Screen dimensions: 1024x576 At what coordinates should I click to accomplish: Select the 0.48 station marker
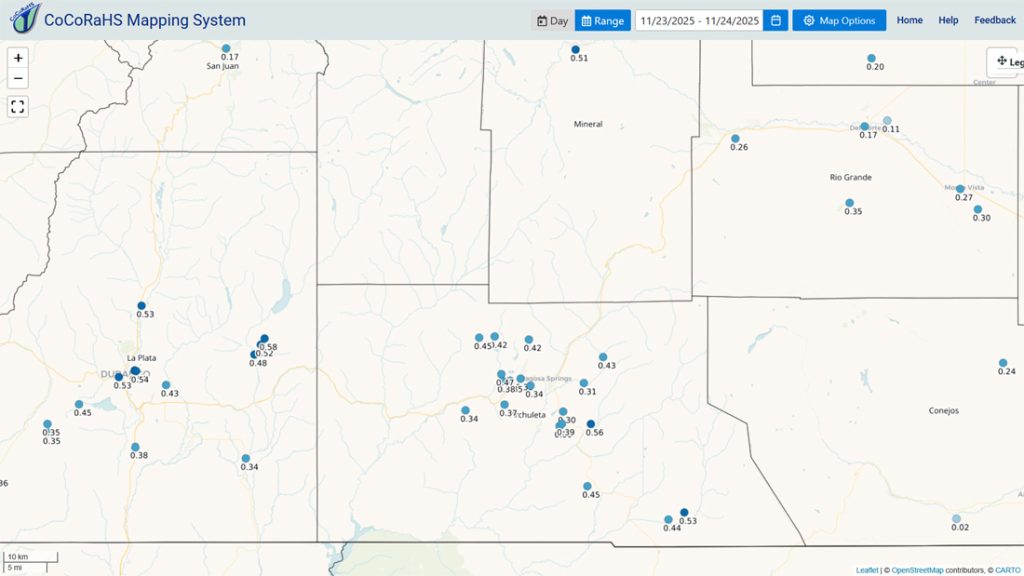tap(254, 355)
